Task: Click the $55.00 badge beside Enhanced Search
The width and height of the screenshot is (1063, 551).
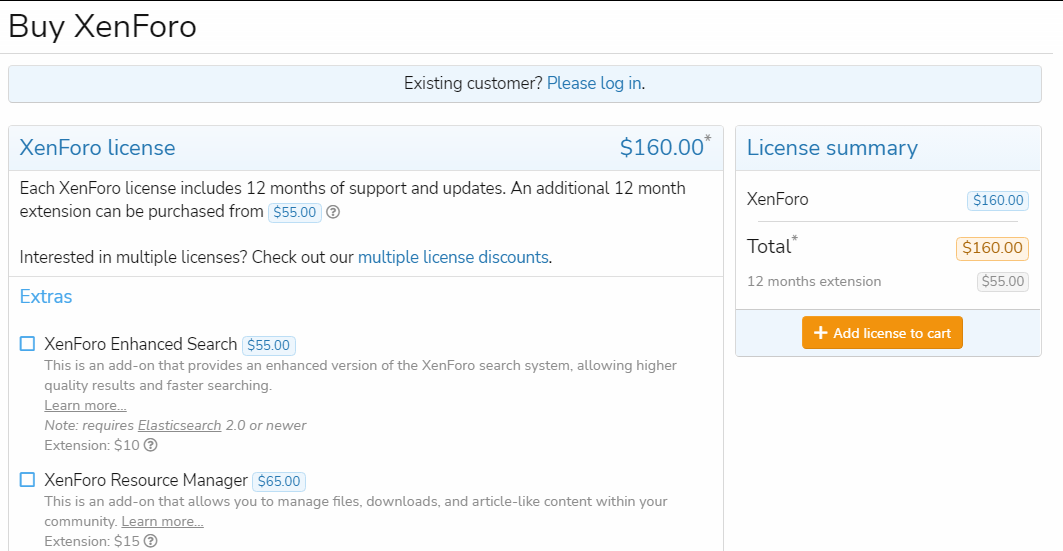Action: [269, 345]
